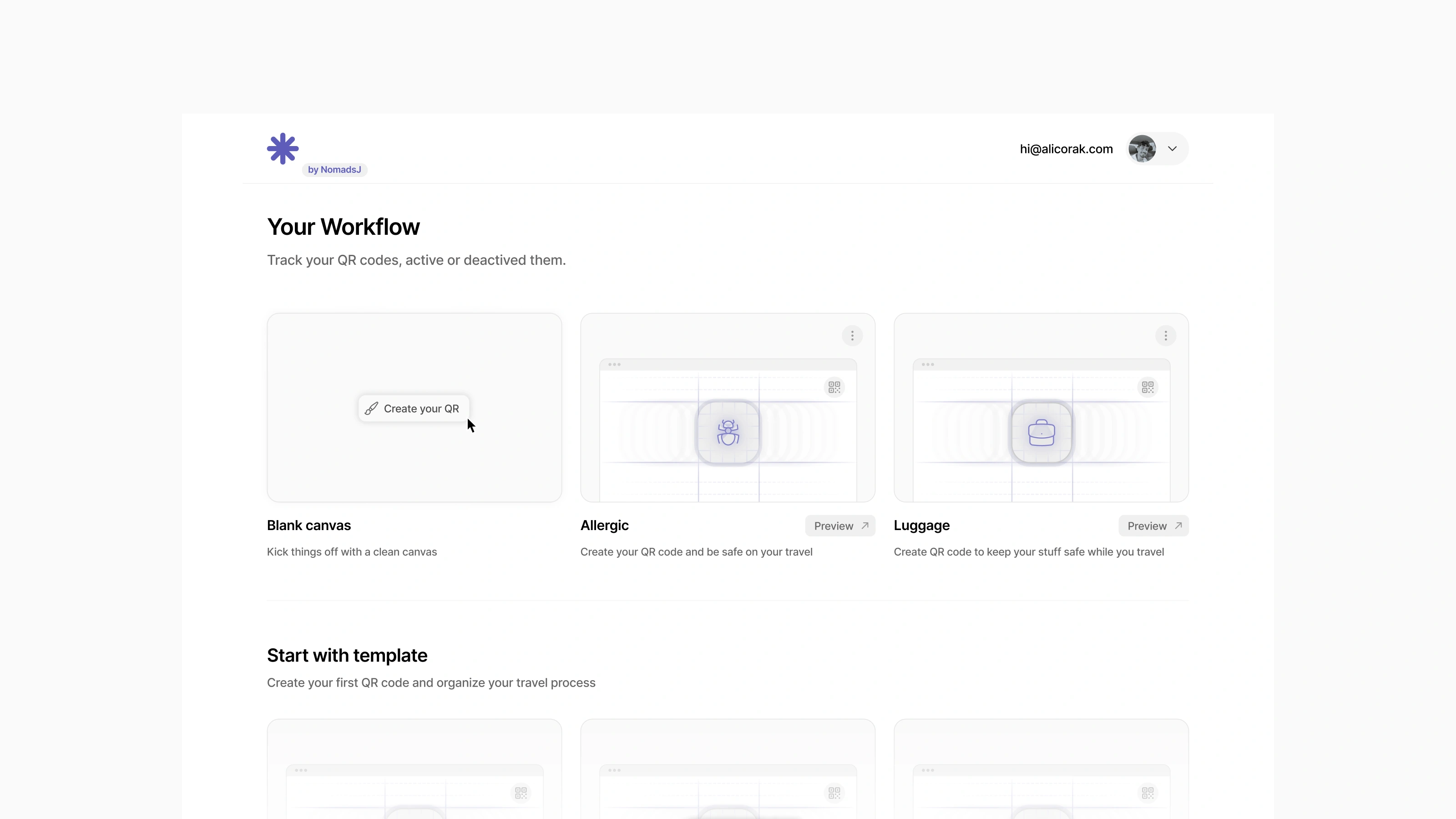Select the Allergic title text
The width and height of the screenshot is (1456, 819).
604,526
